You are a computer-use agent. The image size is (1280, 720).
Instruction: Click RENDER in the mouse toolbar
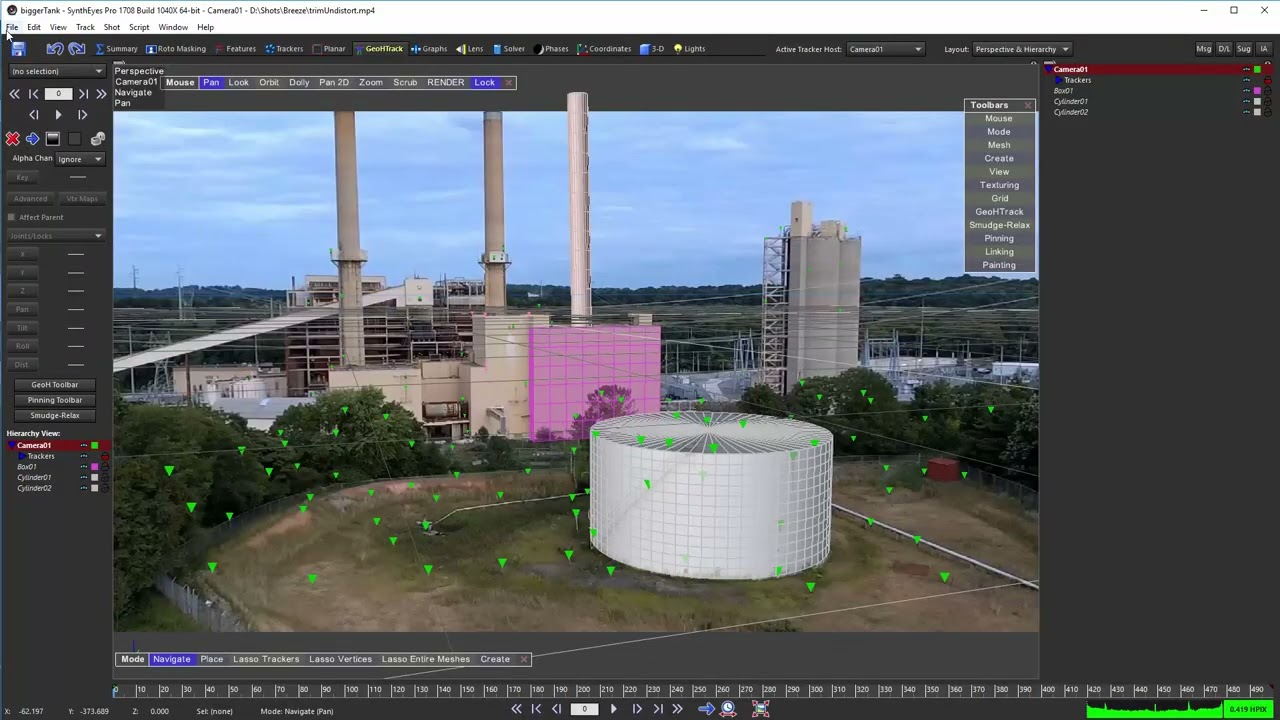click(x=445, y=83)
